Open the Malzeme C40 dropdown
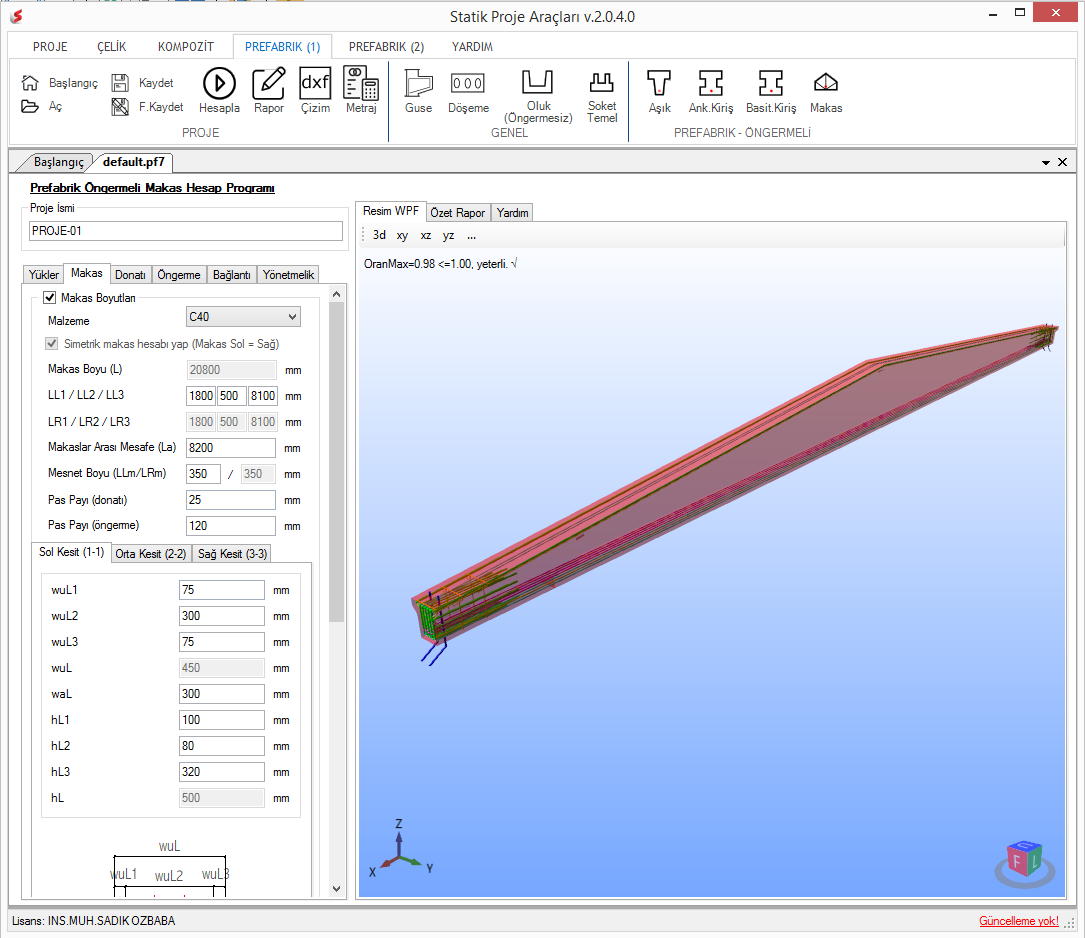 click(x=243, y=317)
